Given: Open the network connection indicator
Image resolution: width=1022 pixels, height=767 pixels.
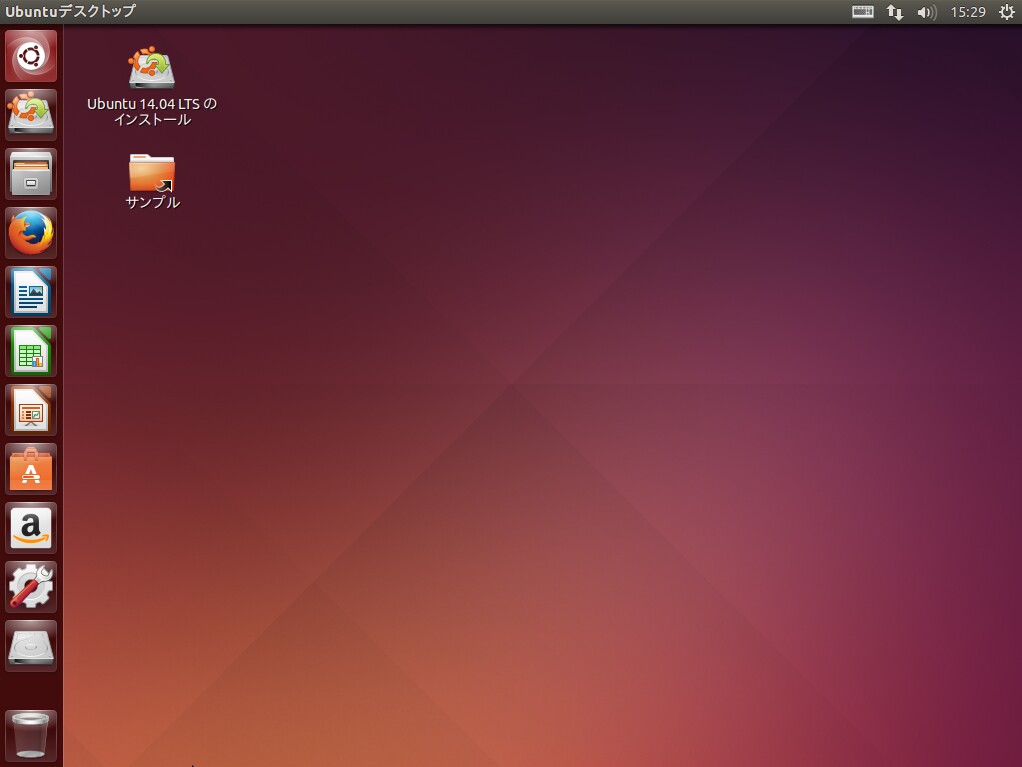Looking at the screenshot, I should [895, 12].
